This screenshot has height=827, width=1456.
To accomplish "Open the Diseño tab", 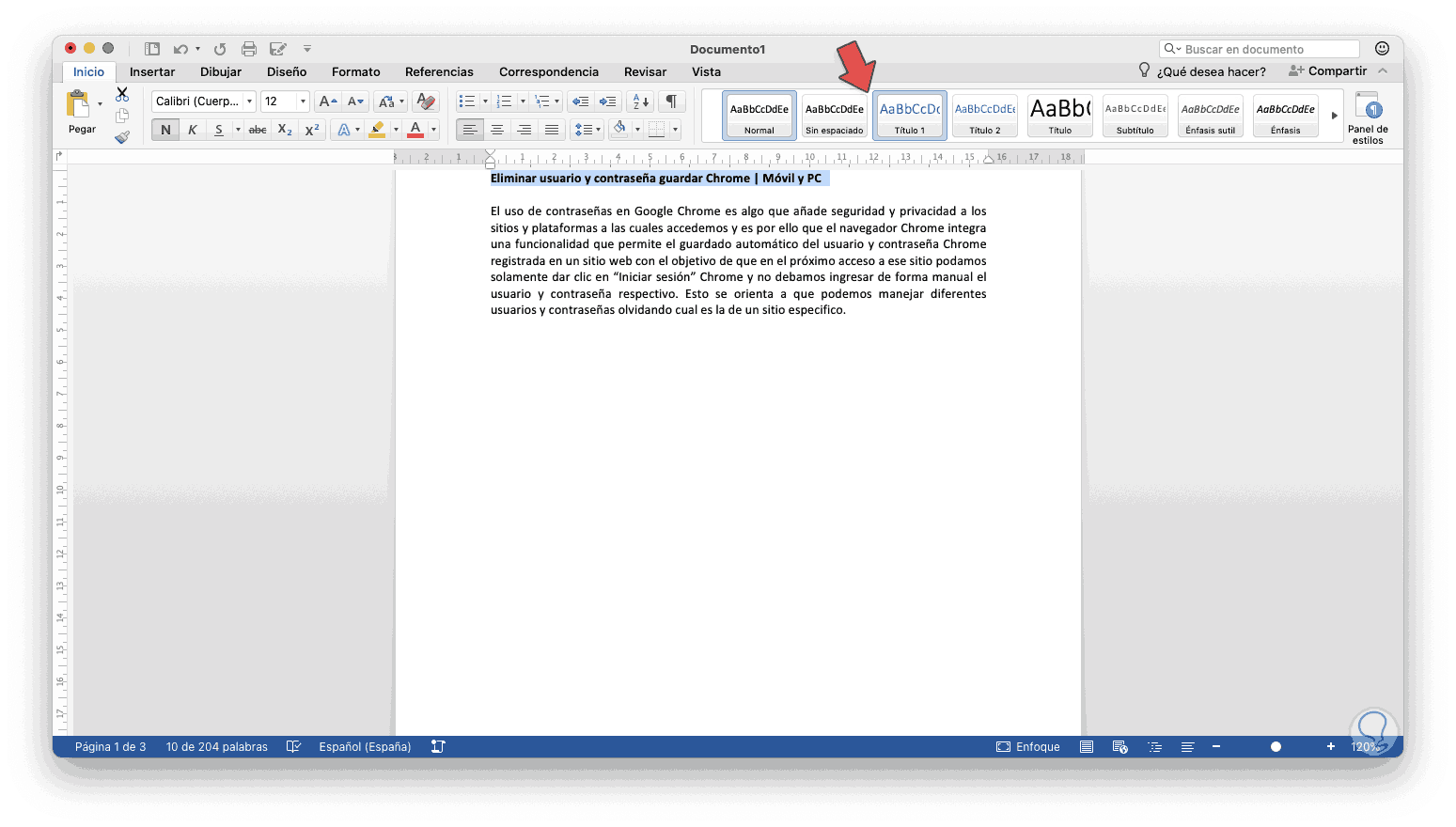I will coord(287,71).
